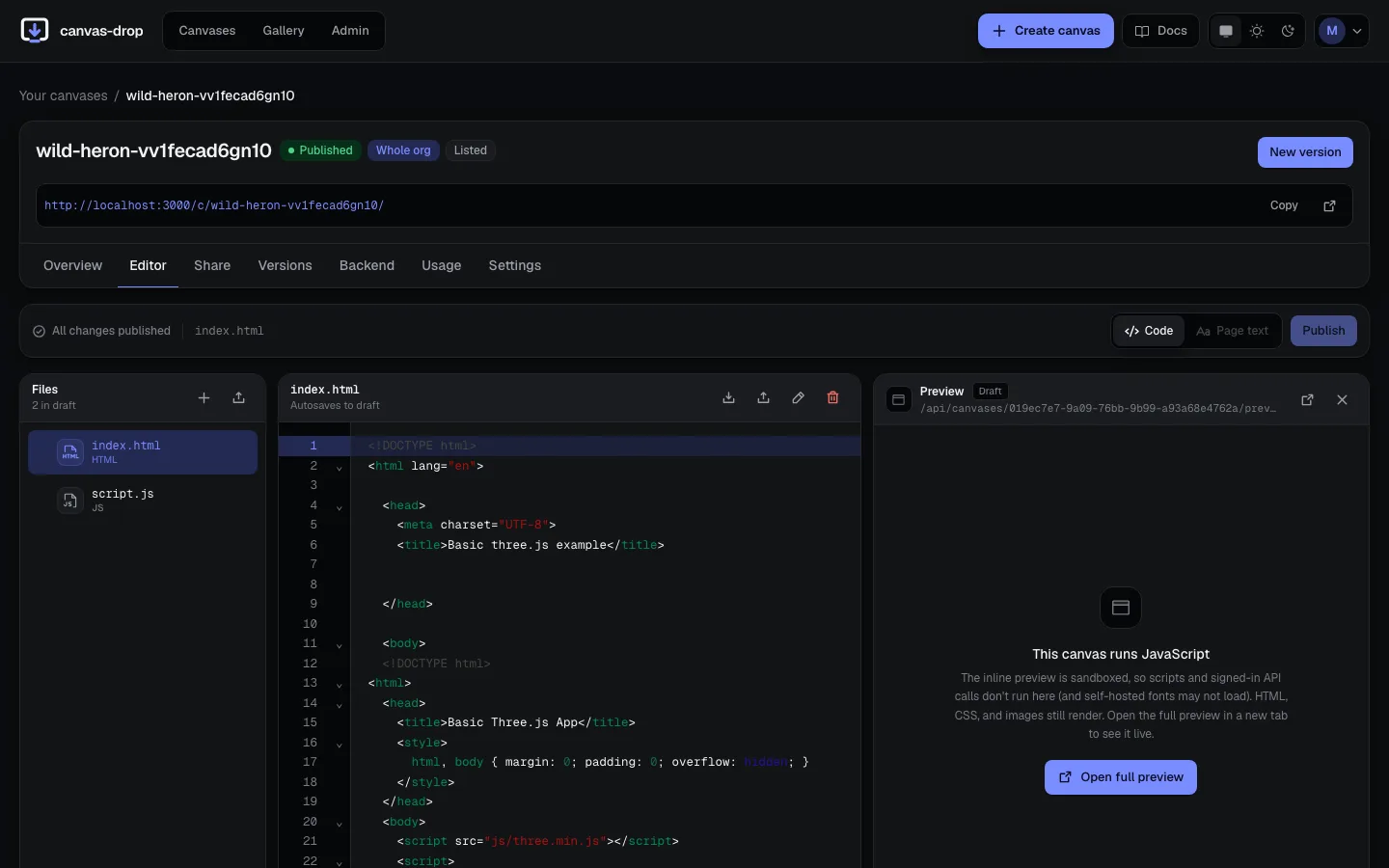Collapse the fold at line 2

pos(339,468)
